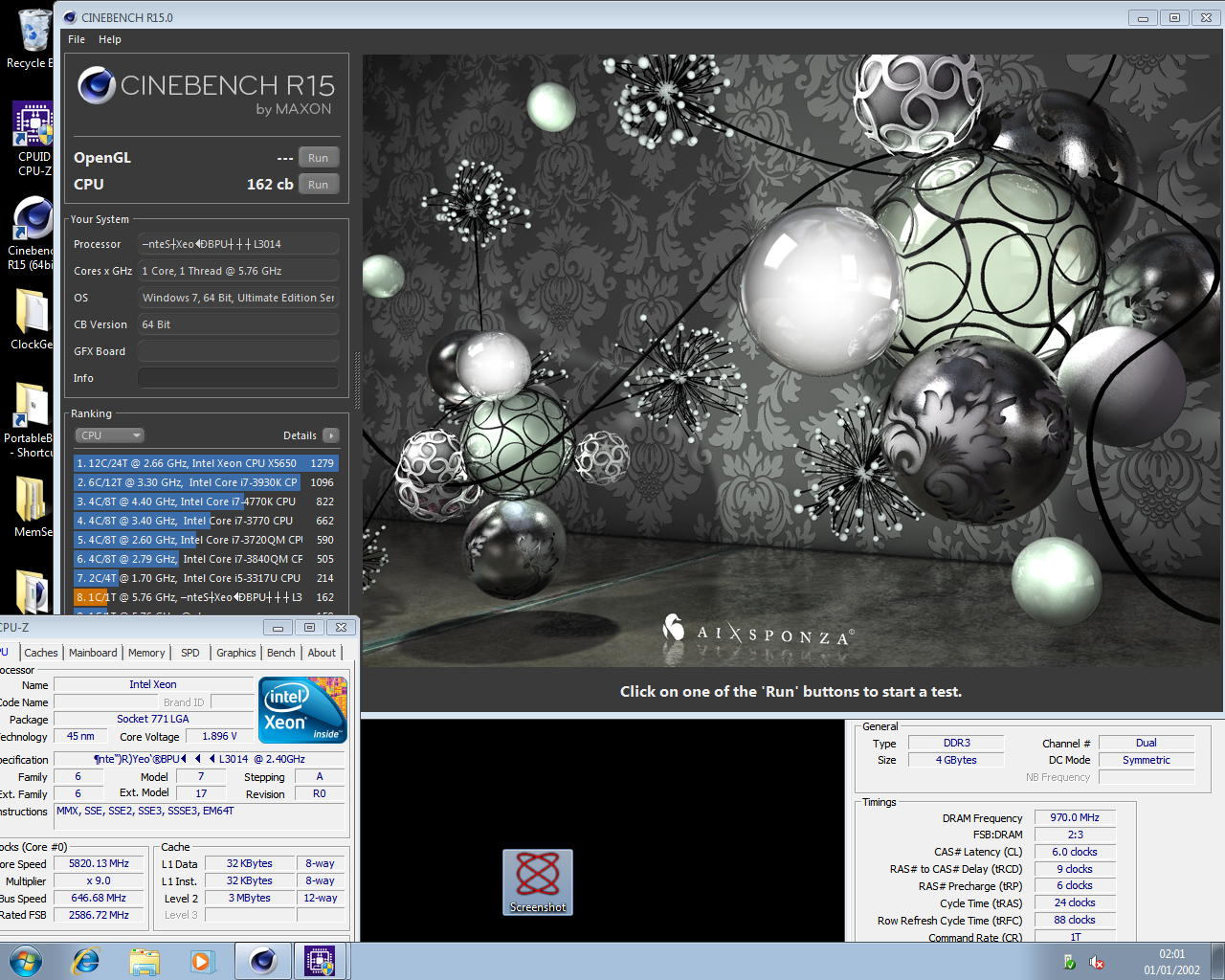Viewport: 1225px width, 980px height.
Task: Select ranking entry i7-3840QM 505
Action: coord(206,559)
